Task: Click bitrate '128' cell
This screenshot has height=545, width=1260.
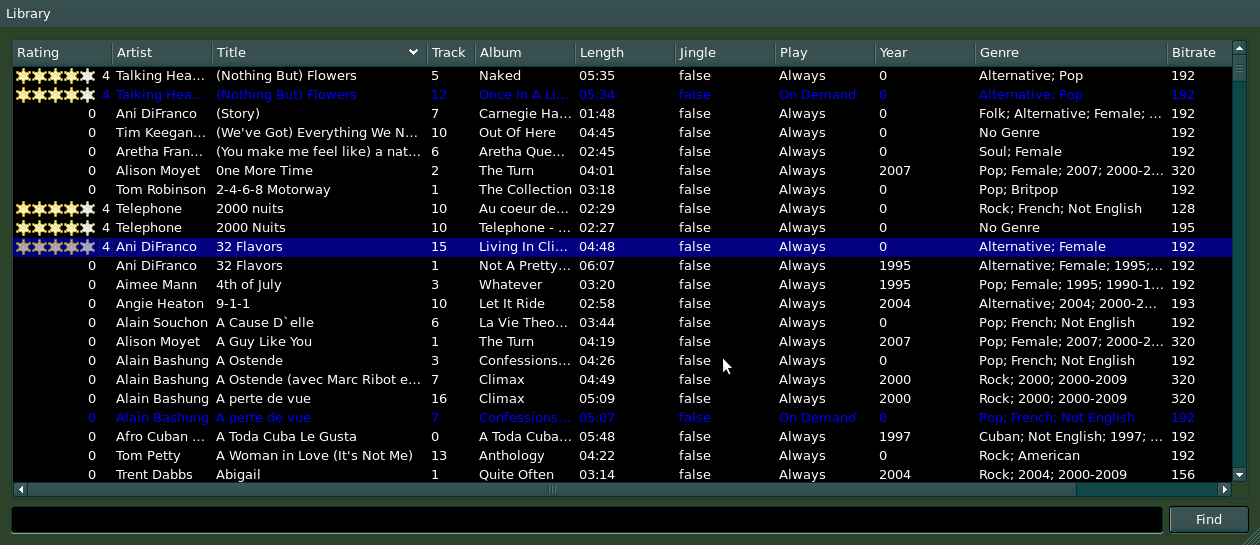Action: pyautogui.click(x=1183, y=209)
